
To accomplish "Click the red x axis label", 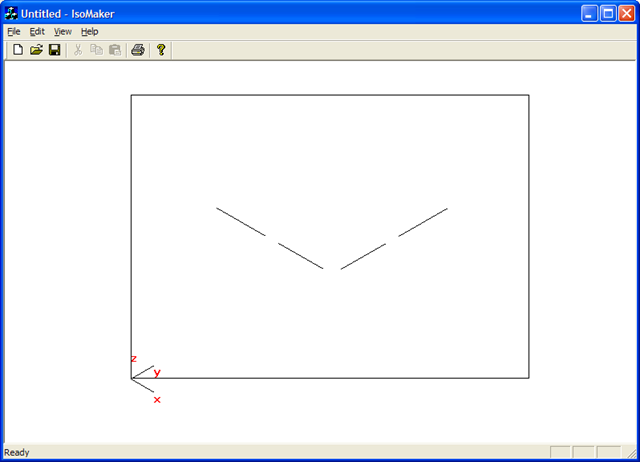I will point(157,400).
